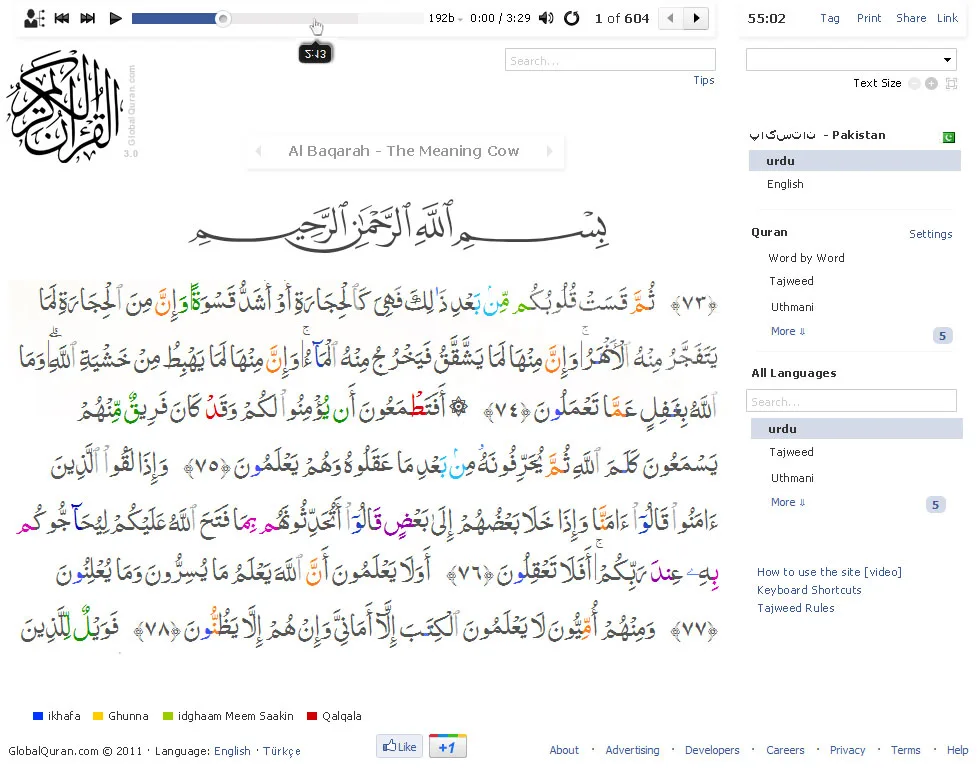Click verse number marker ٧٣
The image size is (980, 768).
694,304
